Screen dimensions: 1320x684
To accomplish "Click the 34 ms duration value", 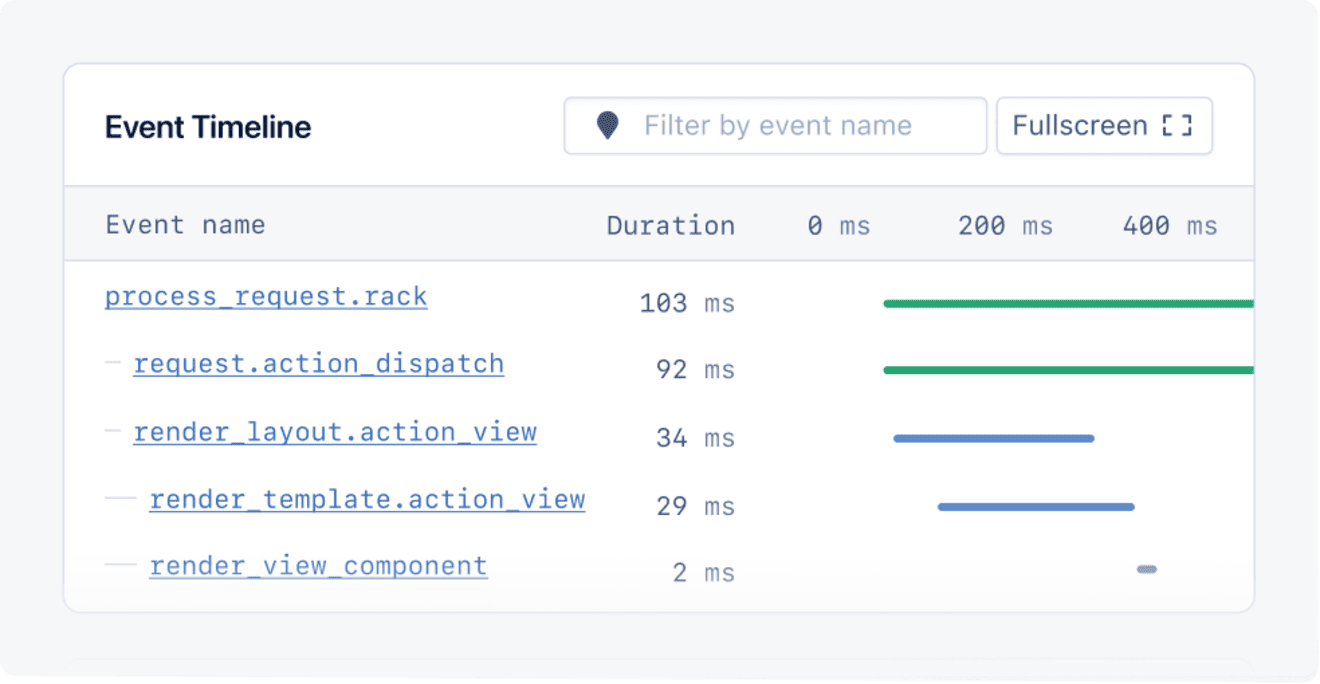I will click(x=695, y=438).
